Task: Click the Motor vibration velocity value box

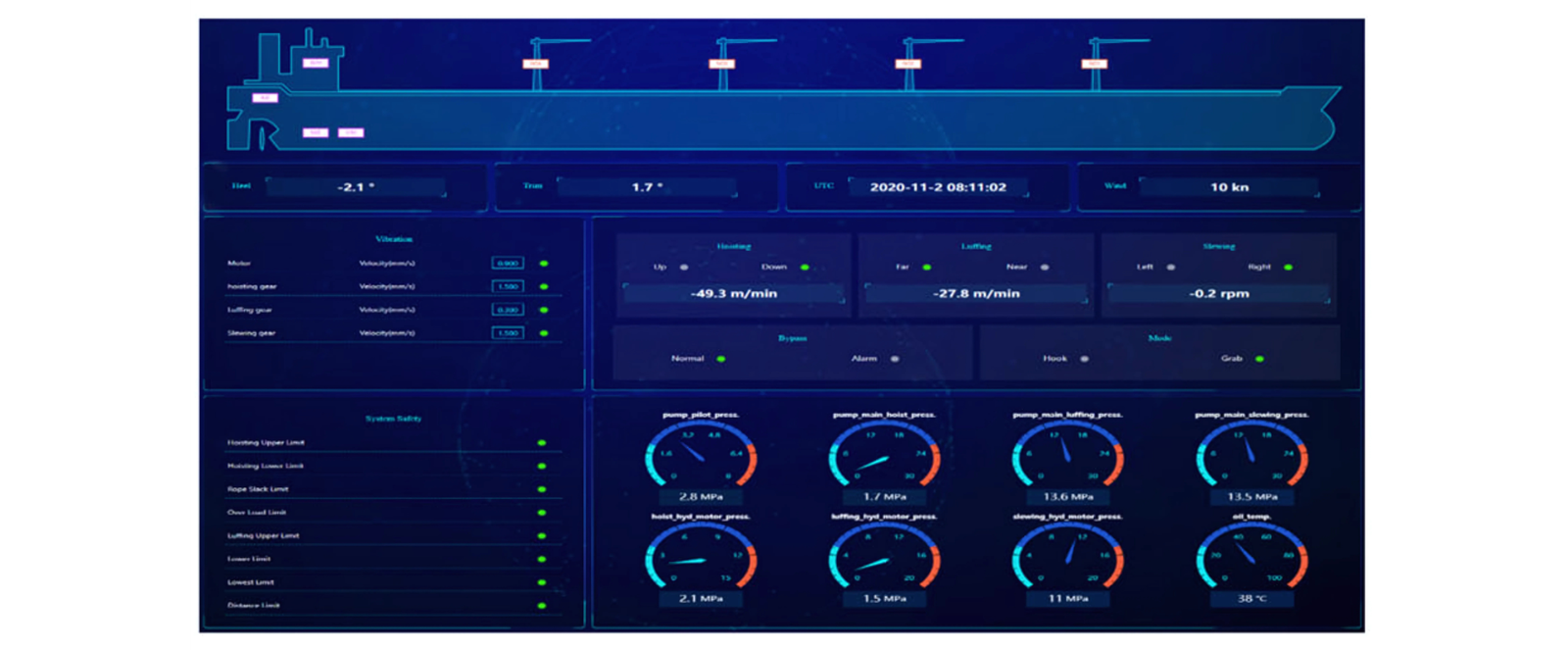Action: pos(508,264)
